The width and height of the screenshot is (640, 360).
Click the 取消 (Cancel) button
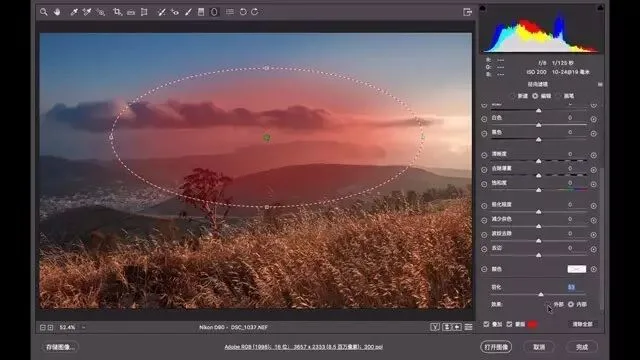pos(539,347)
